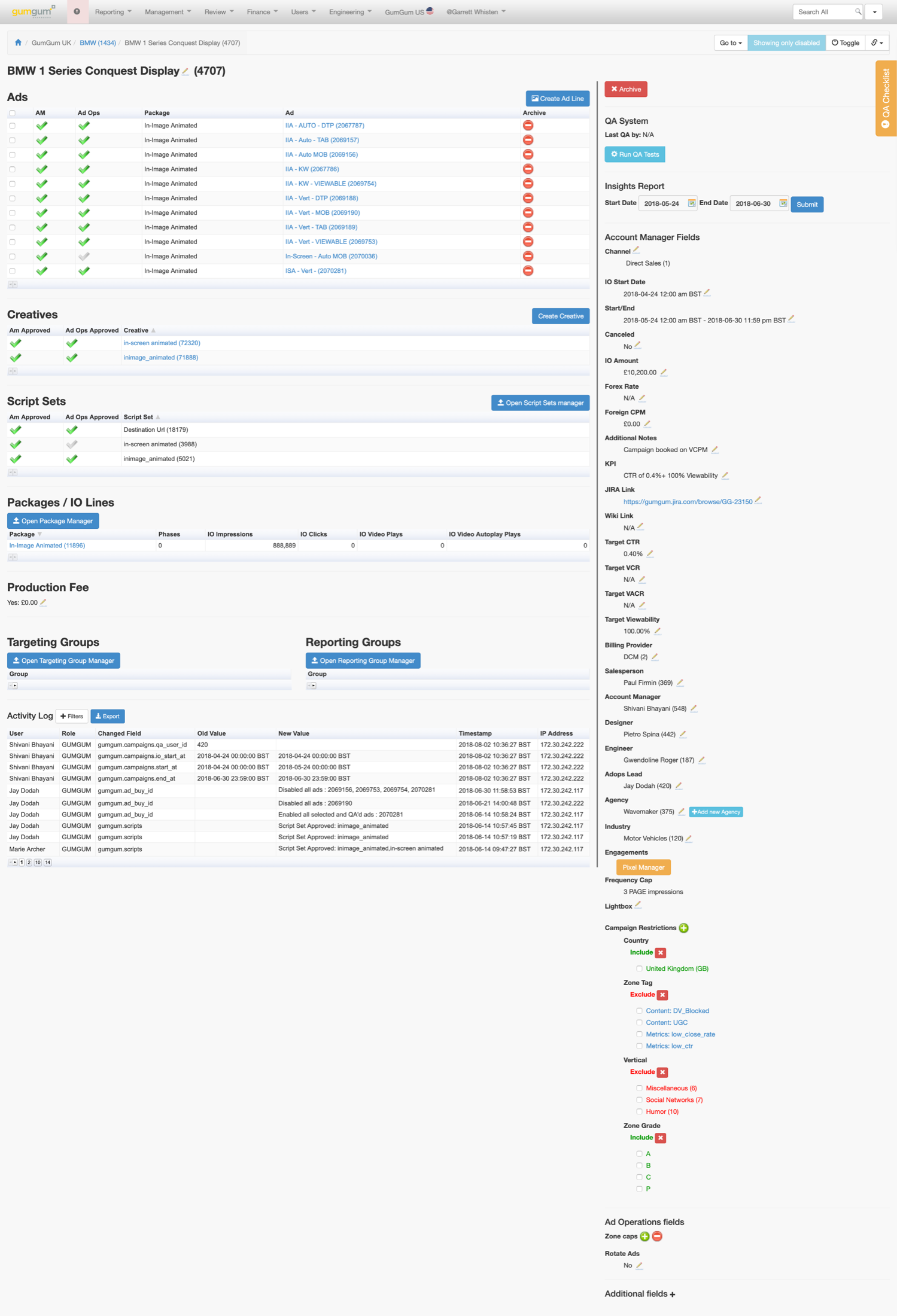Archive the IIA - AUTO - DTP ad

[x=528, y=126]
